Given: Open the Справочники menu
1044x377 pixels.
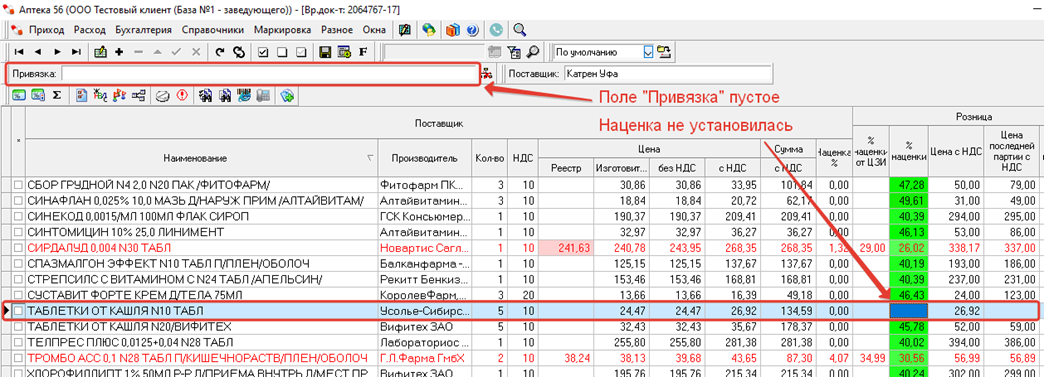Looking at the screenshot, I should (213, 30).
